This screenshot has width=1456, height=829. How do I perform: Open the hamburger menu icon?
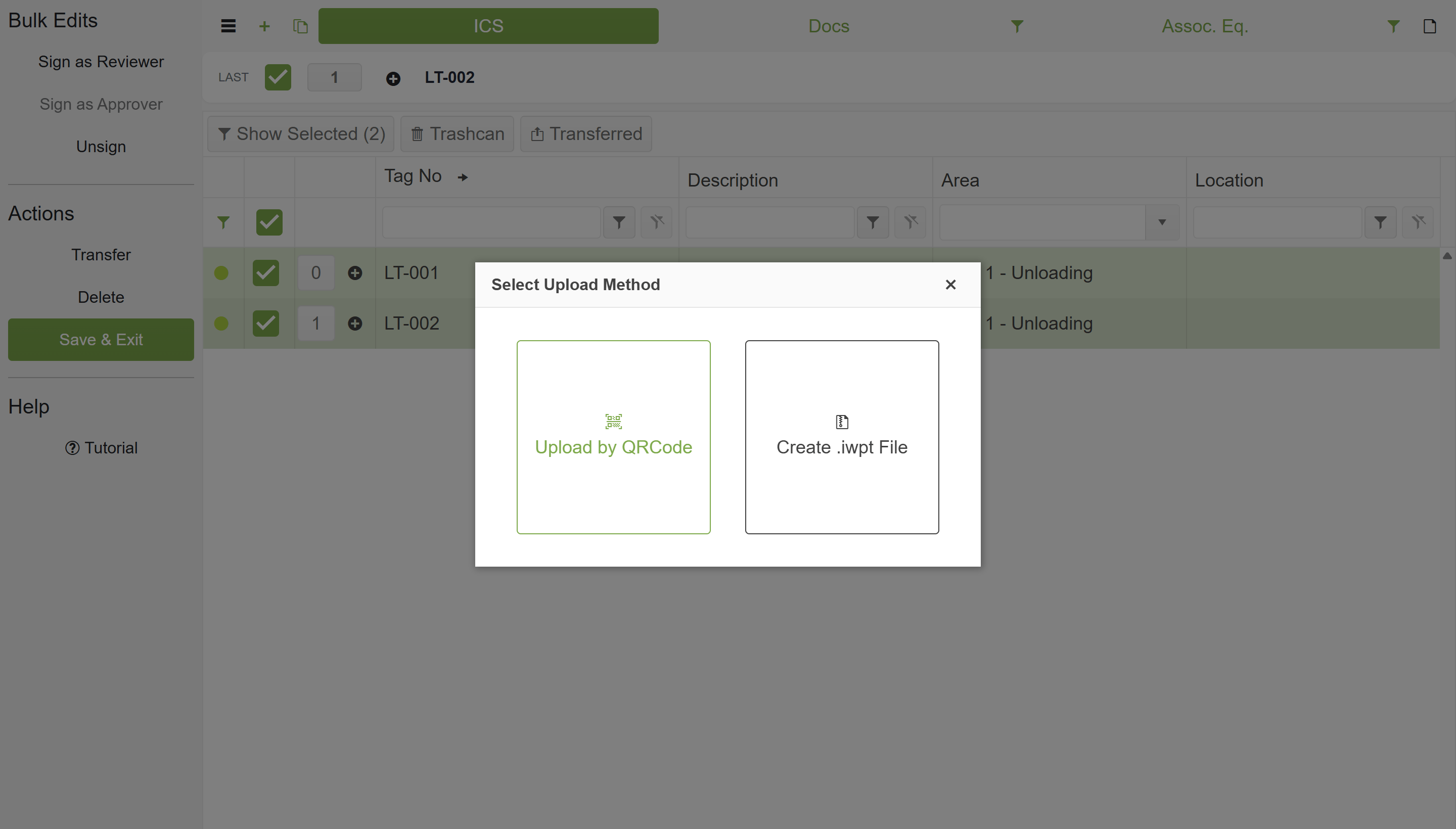click(x=229, y=26)
